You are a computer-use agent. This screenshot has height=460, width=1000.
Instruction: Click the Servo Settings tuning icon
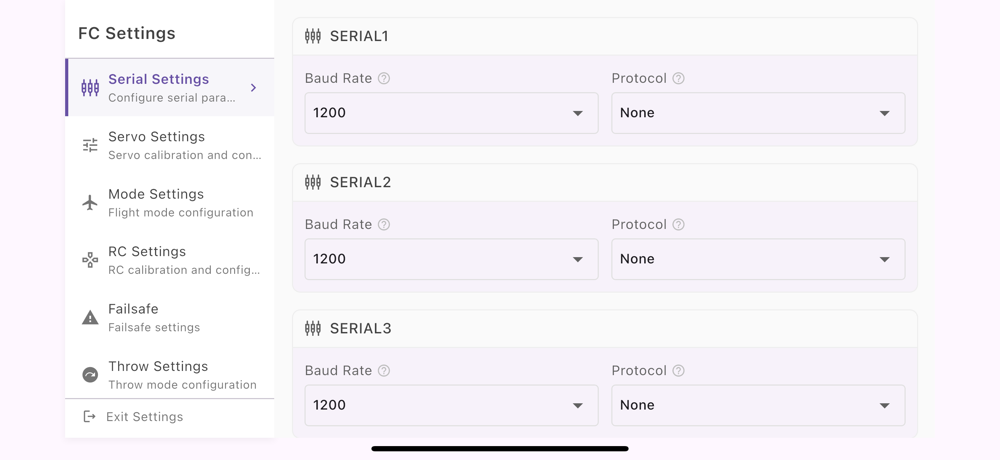tap(90, 145)
